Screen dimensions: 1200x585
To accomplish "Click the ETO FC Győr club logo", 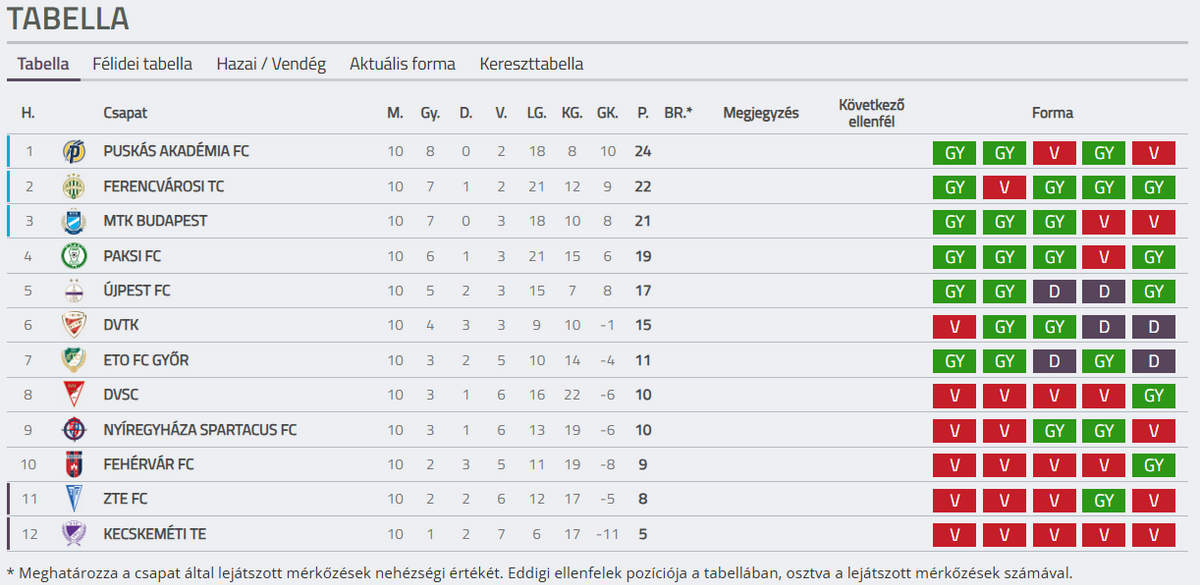I will [74, 360].
